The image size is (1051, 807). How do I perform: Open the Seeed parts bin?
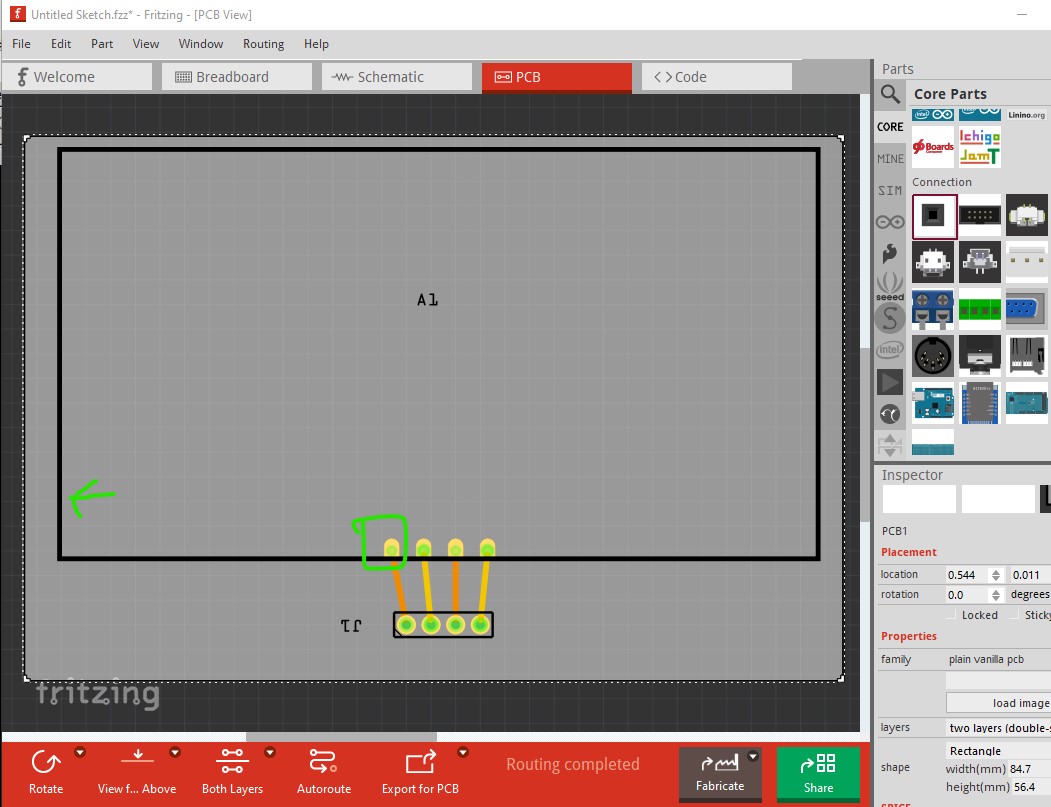[890, 286]
